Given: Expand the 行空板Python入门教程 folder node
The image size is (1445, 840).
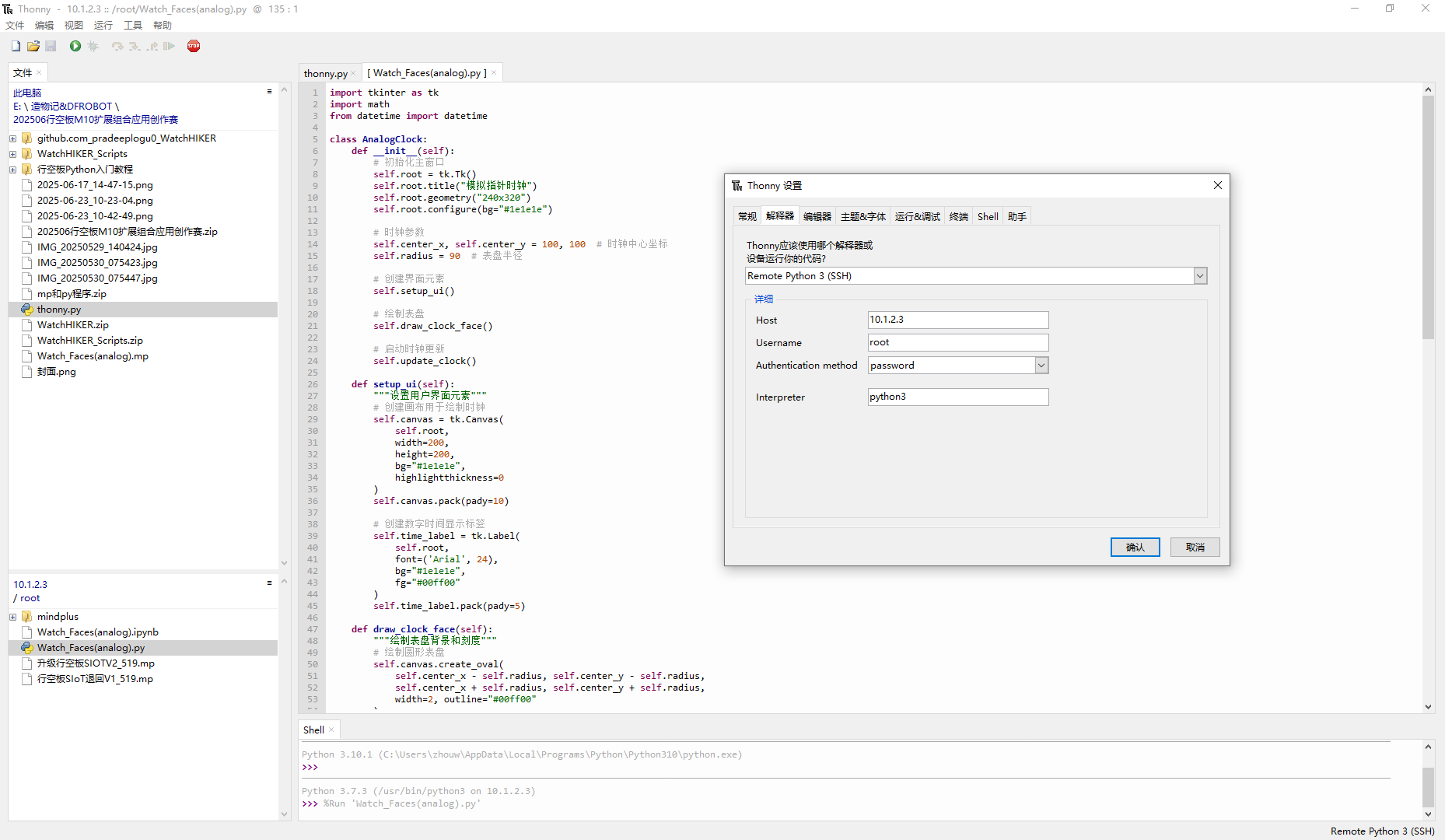Looking at the screenshot, I should (x=13, y=170).
